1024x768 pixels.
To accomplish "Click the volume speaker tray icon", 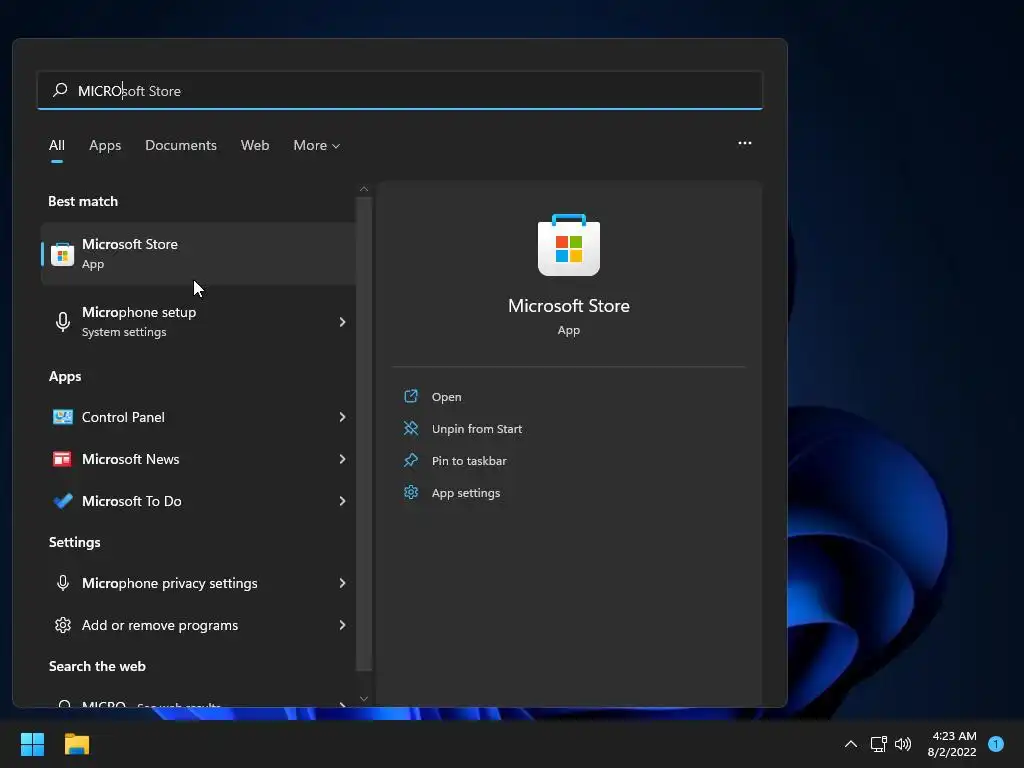I will pos(903,744).
